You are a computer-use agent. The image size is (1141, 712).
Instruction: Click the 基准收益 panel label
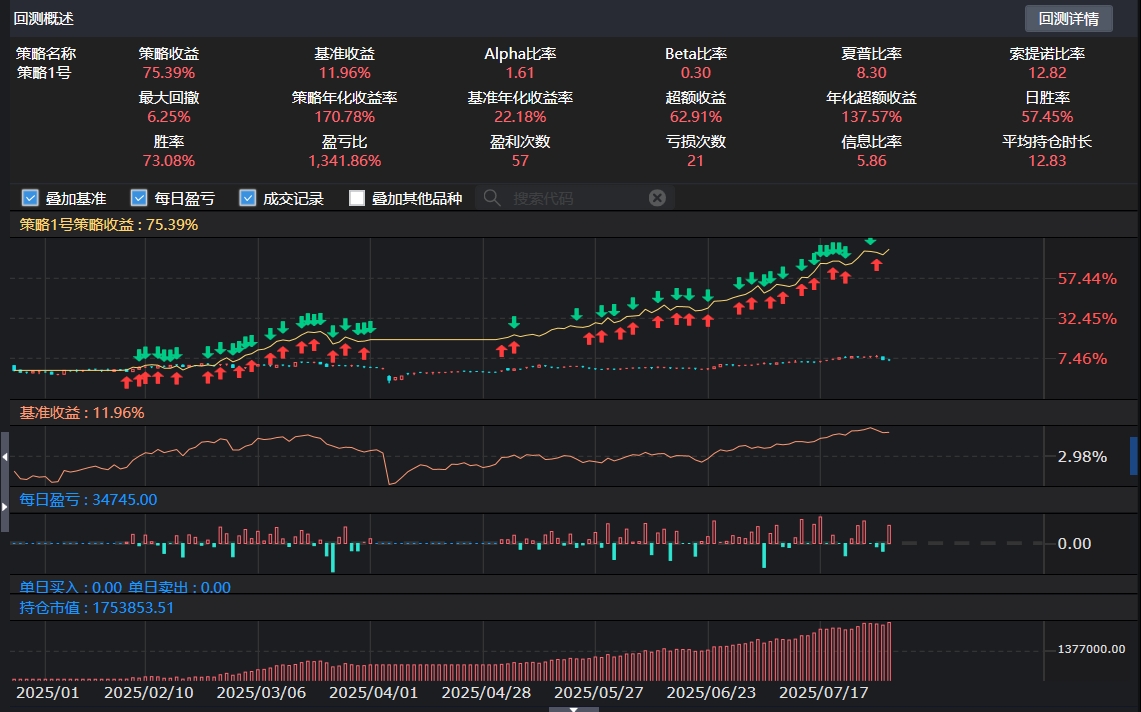click(45, 412)
